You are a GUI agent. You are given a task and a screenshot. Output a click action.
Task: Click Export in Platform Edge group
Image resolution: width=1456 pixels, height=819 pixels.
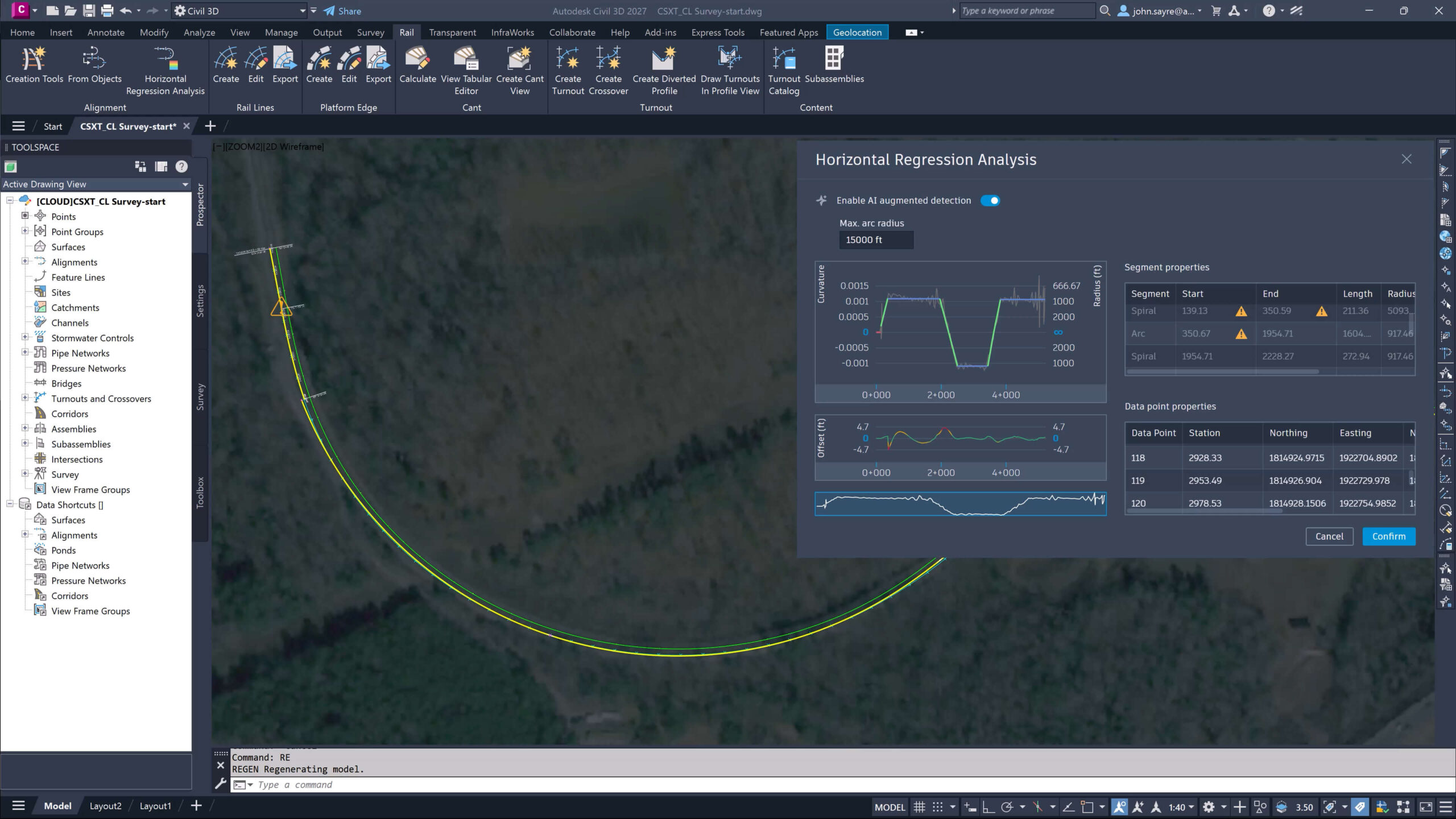pos(378,65)
